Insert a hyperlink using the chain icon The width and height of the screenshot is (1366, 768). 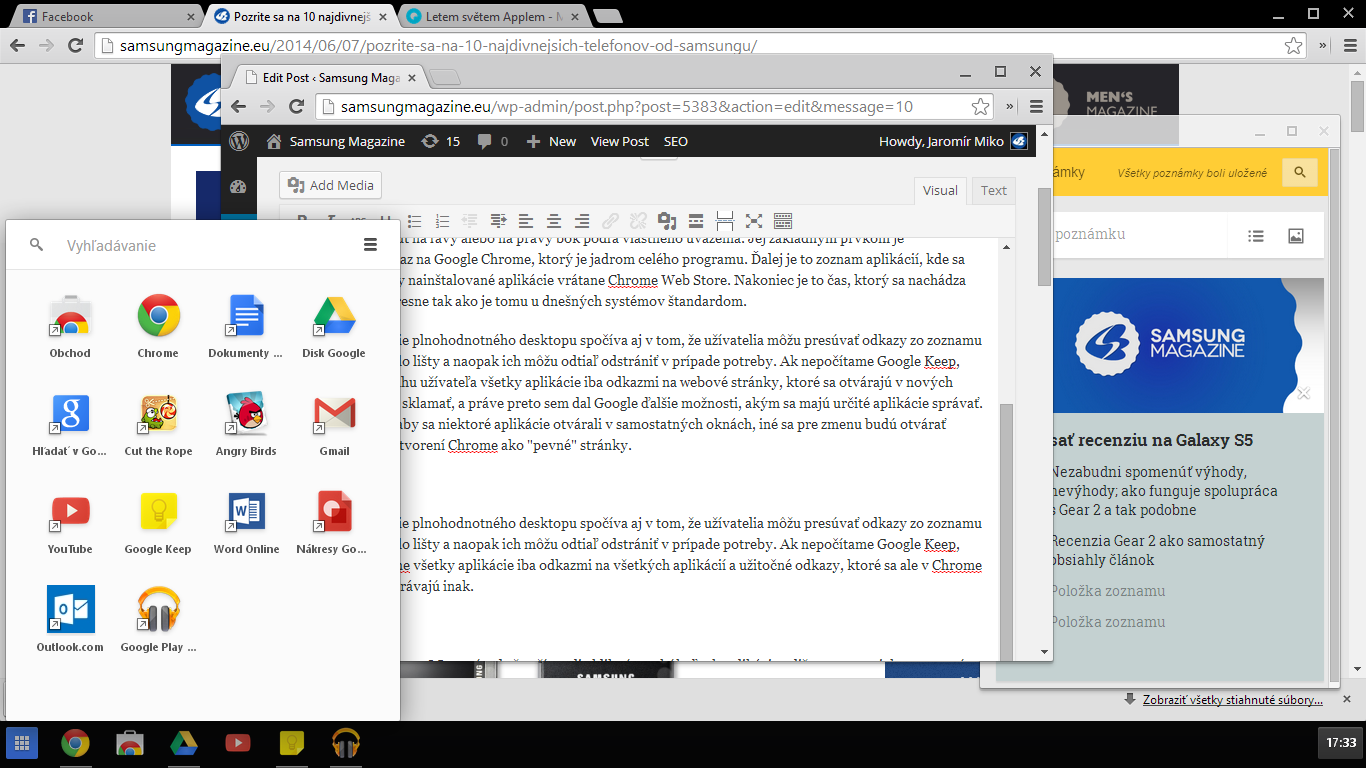click(x=609, y=221)
